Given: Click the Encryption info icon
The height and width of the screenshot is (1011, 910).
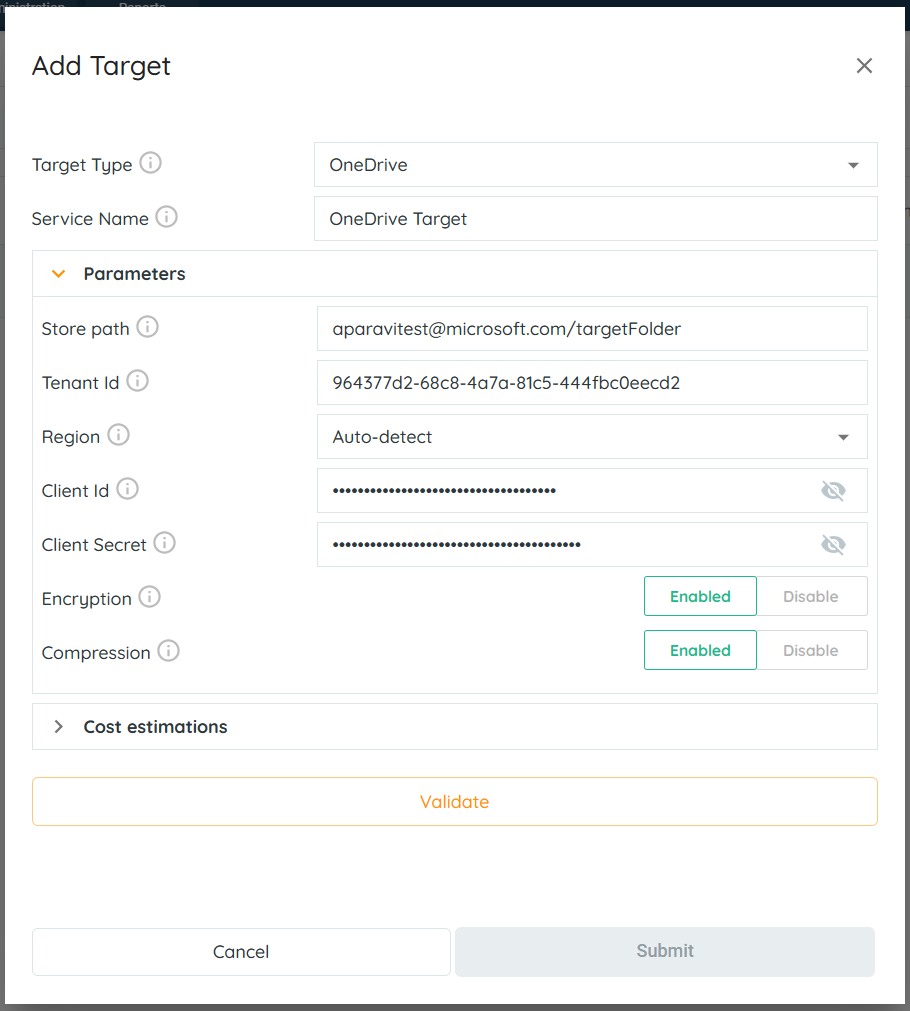Looking at the screenshot, I should (149, 597).
